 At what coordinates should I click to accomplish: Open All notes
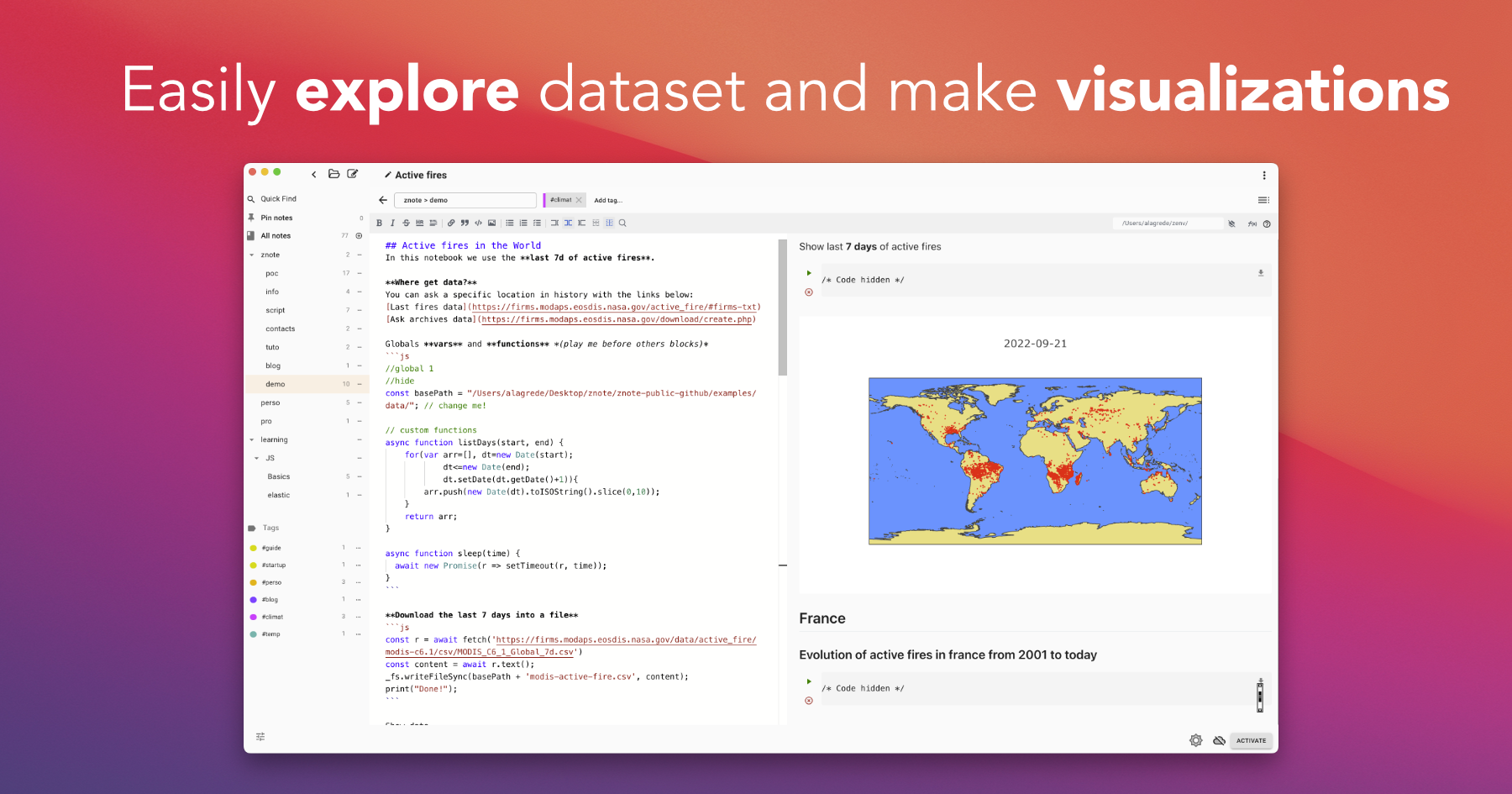click(x=276, y=236)
